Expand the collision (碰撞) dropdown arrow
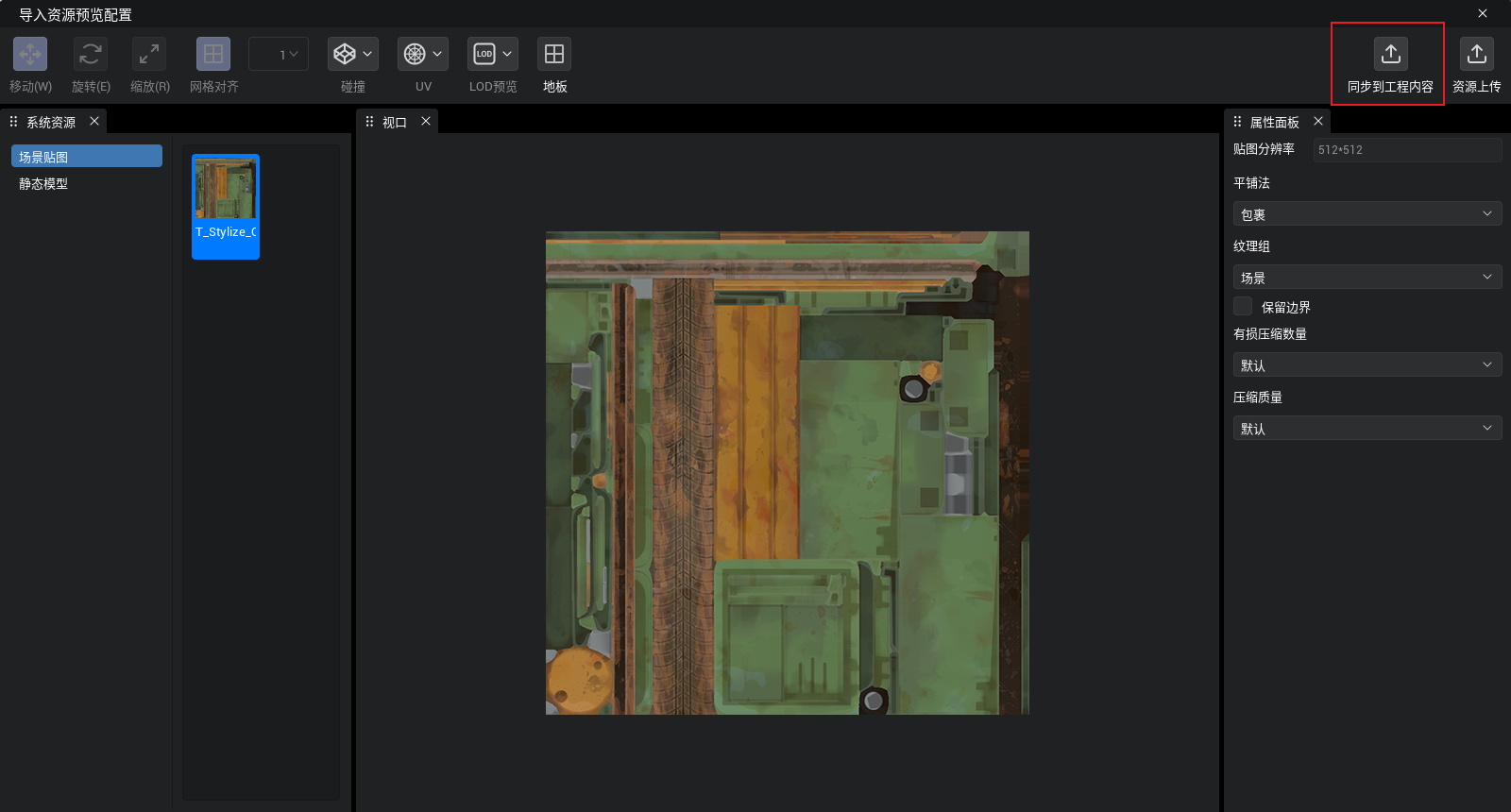Screen dimensions: 1511x812 coord(367,54)
